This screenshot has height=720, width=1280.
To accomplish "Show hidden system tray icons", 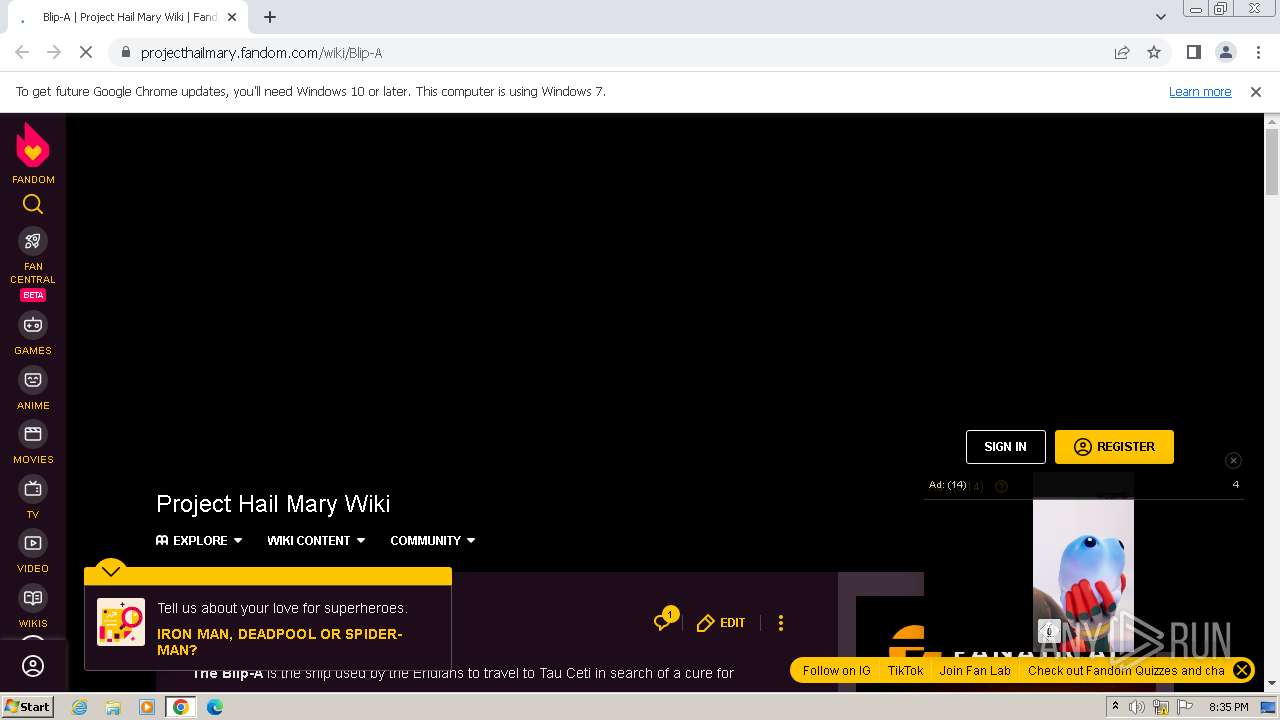I will [x=1116, y=706].
